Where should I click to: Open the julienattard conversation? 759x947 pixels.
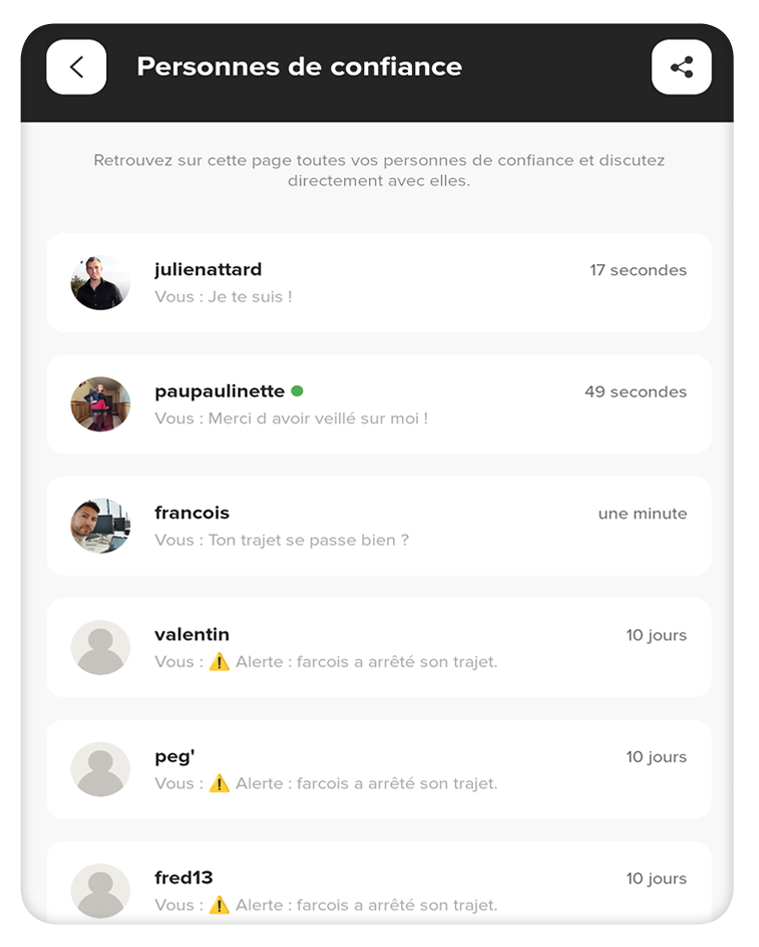[x=379, y=283]
